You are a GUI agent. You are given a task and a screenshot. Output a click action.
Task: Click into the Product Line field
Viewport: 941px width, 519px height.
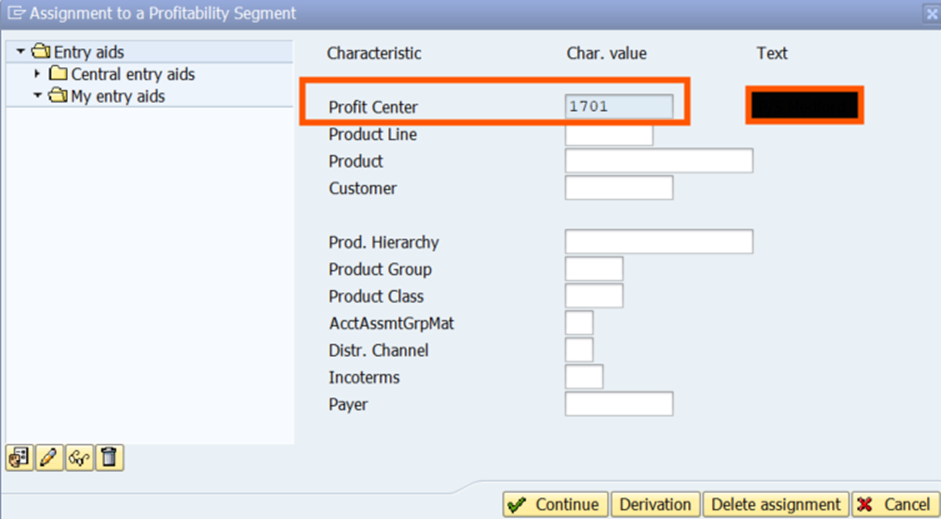point(608,134)
